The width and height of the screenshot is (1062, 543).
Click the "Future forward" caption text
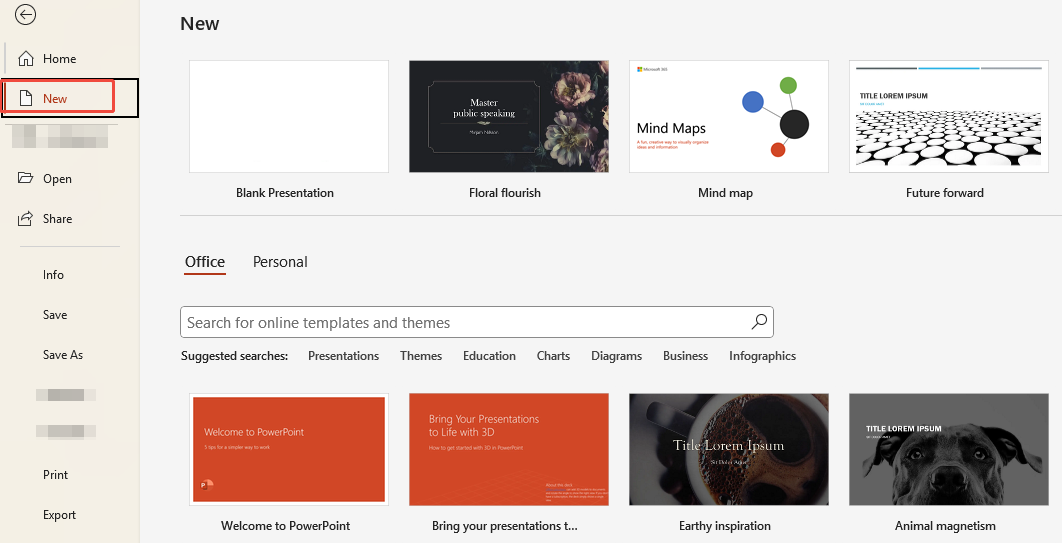point(945,193)
